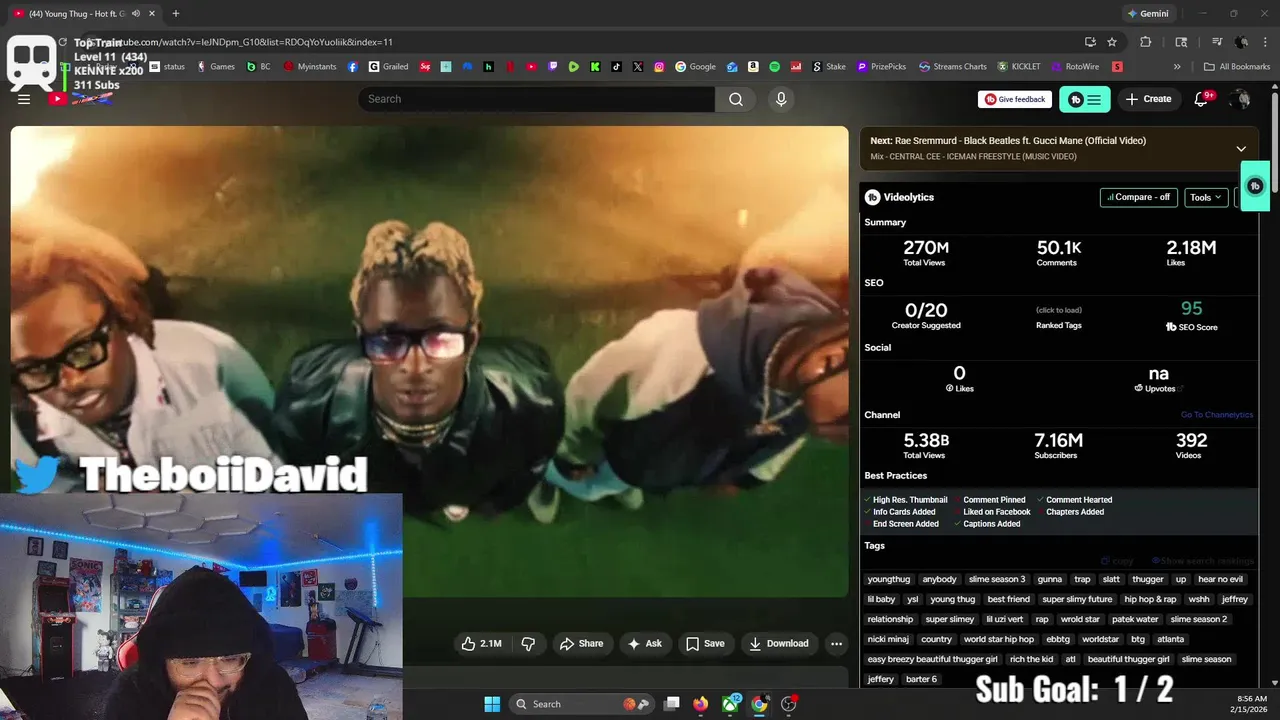Open the Tools dropdown in Videolytics
This screenshot has height=720, width=1280.
1206,197
